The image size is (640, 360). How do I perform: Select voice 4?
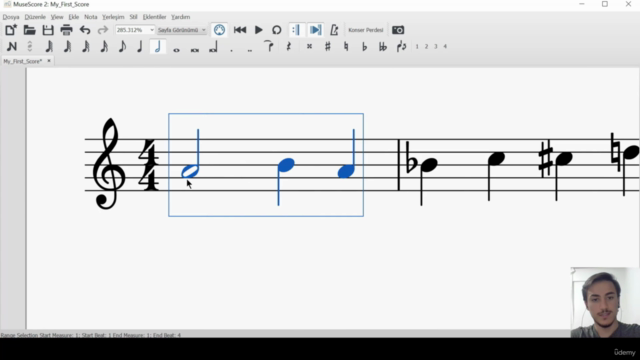click(x=445, y=47)
